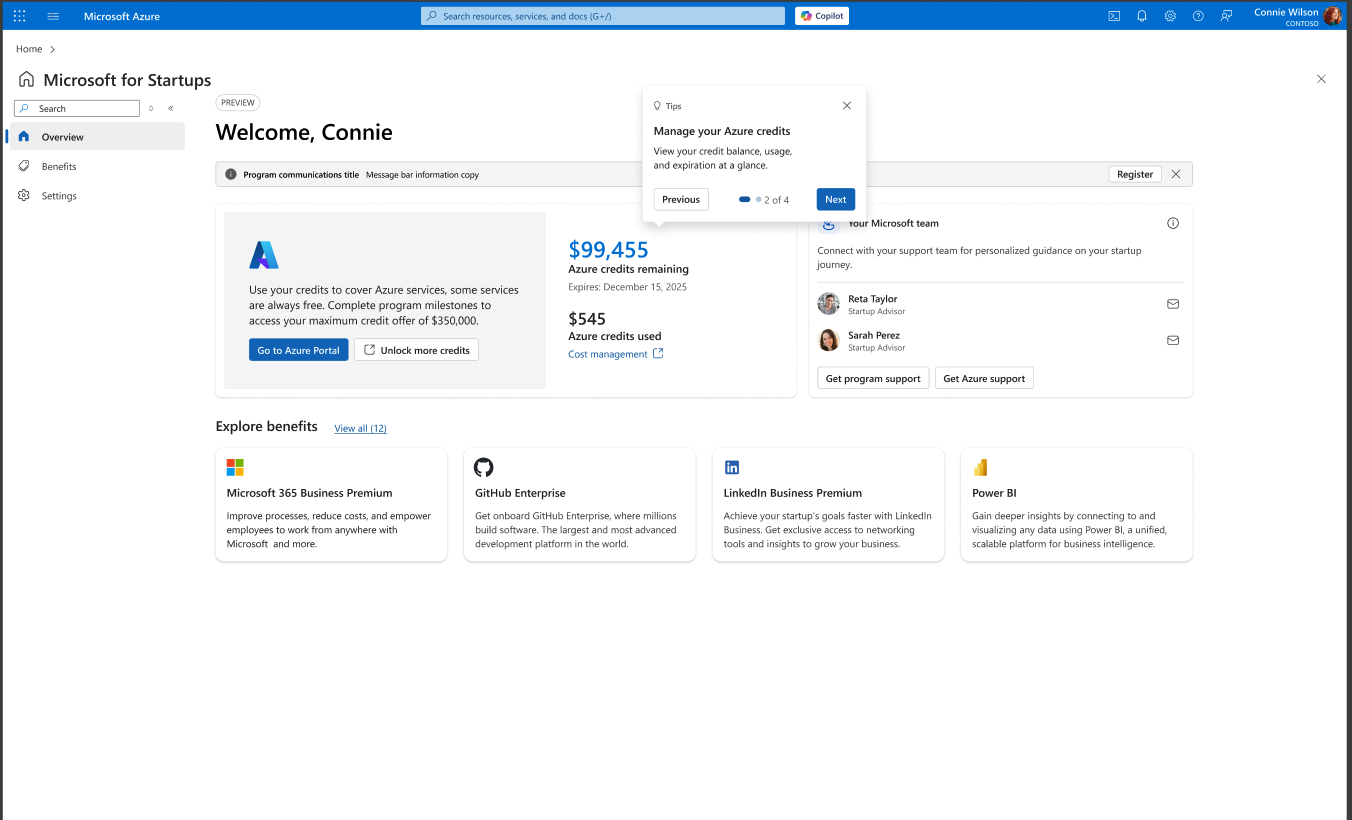Screen dimensions: 1352x820
Task: Click the Power BI logo icon
Action: tap(981, 467)
